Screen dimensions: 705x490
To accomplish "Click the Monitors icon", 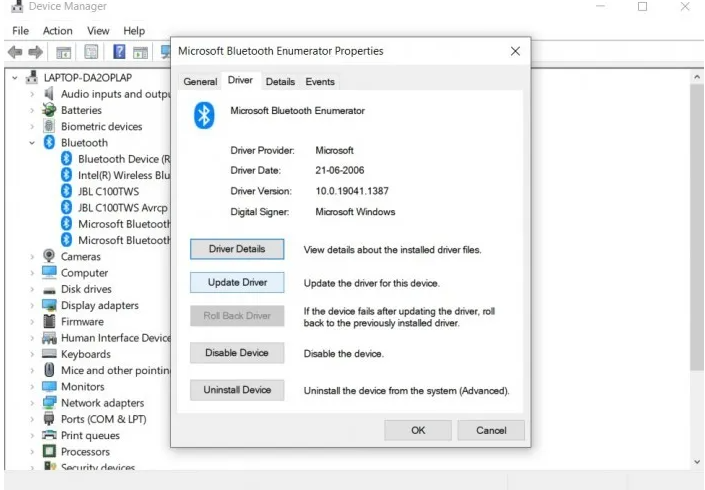I will 49,386.
